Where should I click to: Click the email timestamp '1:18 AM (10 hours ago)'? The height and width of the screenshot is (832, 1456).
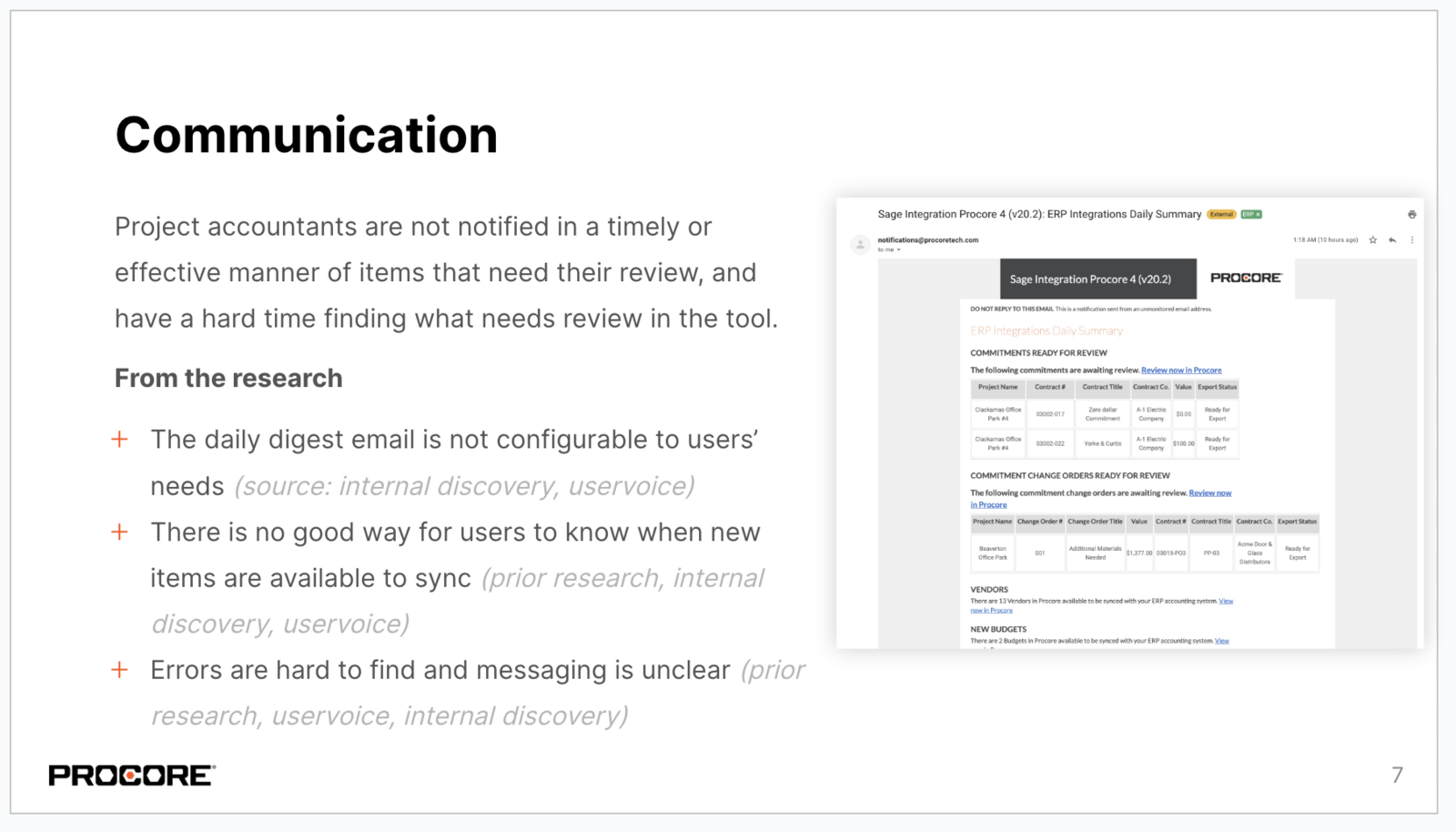[x=1325, y=240]
